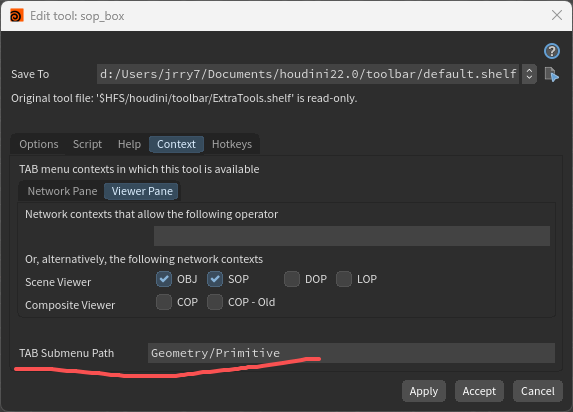
Task: Uncheck the SOP scene viewer checkbox
Action: pos(215,279)
